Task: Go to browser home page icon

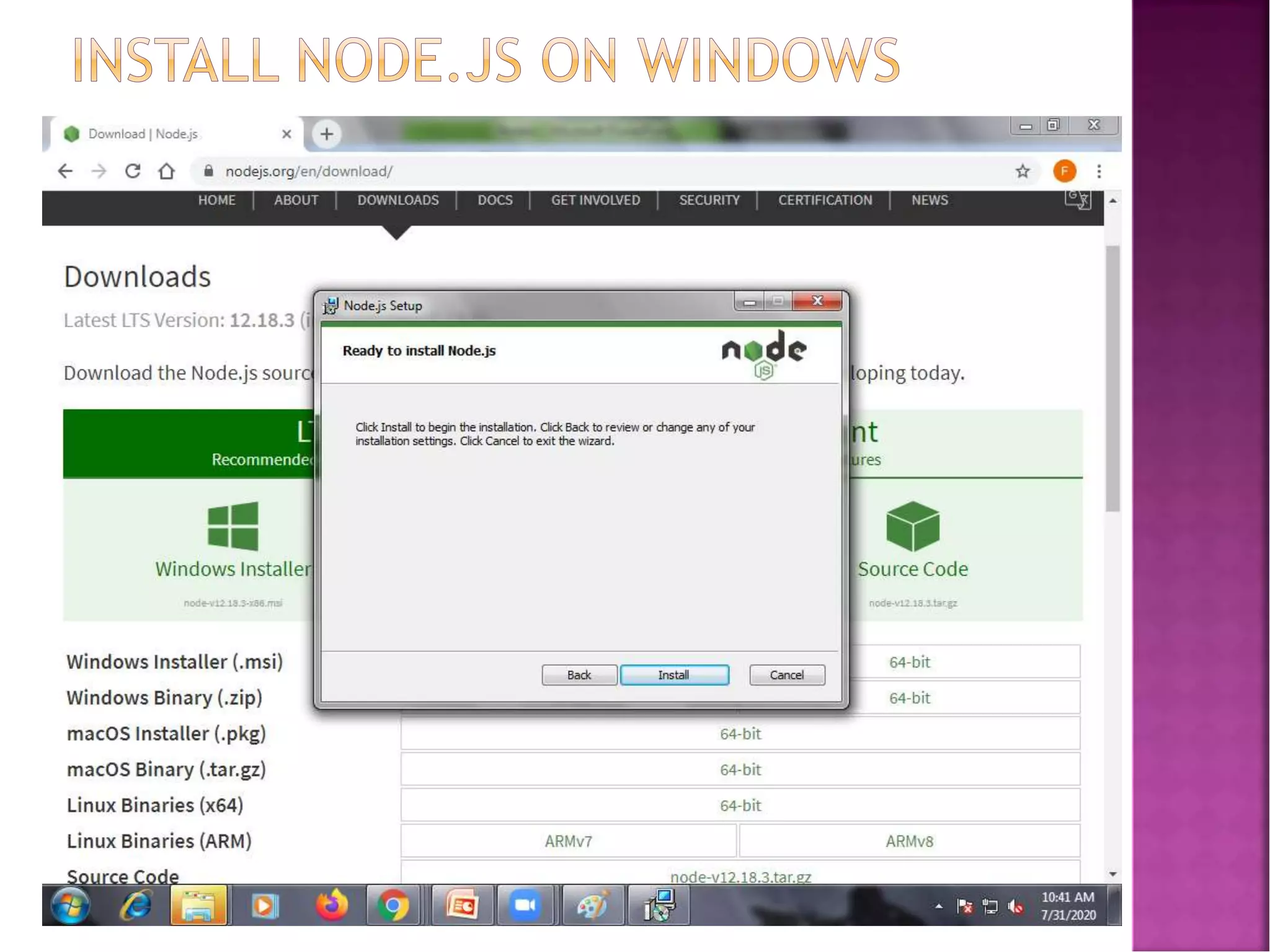Action: 166,171
